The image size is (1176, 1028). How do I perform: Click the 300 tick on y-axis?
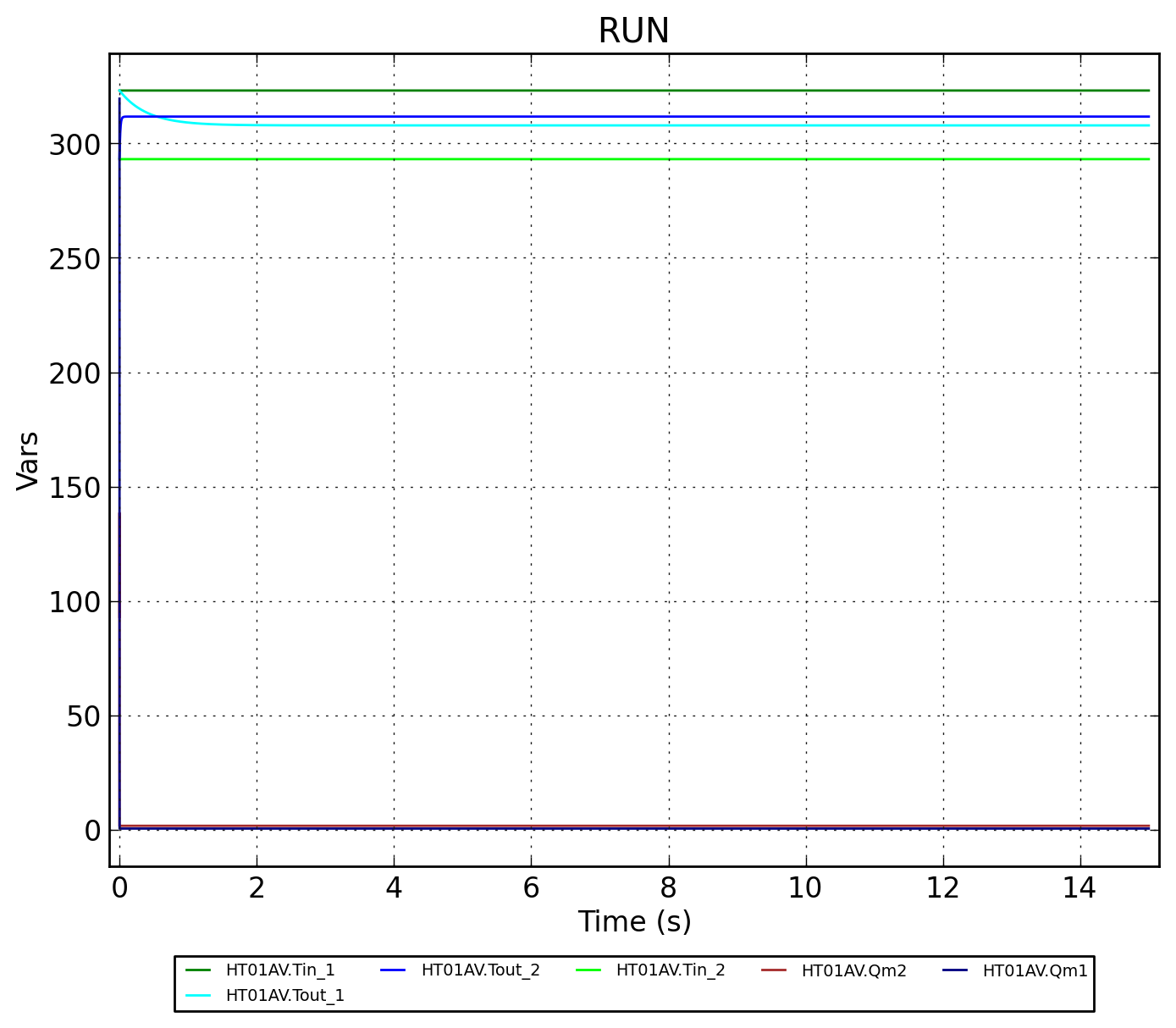(x=75, y=145)
